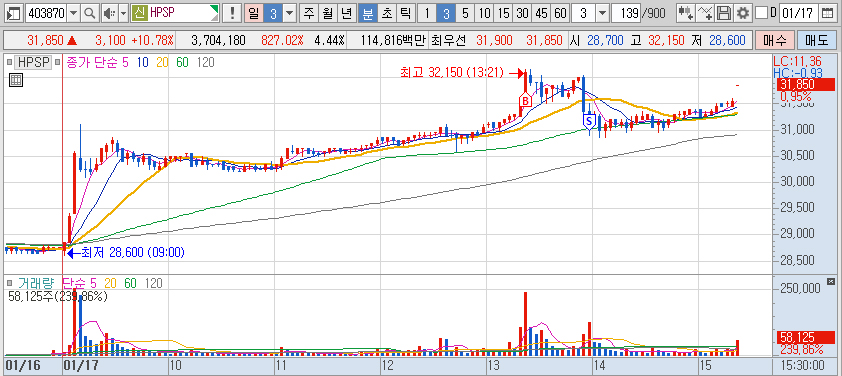This screenshot has width=842, height=376.
Task: Select the 1 minute interval button
Action: [426, 13]
